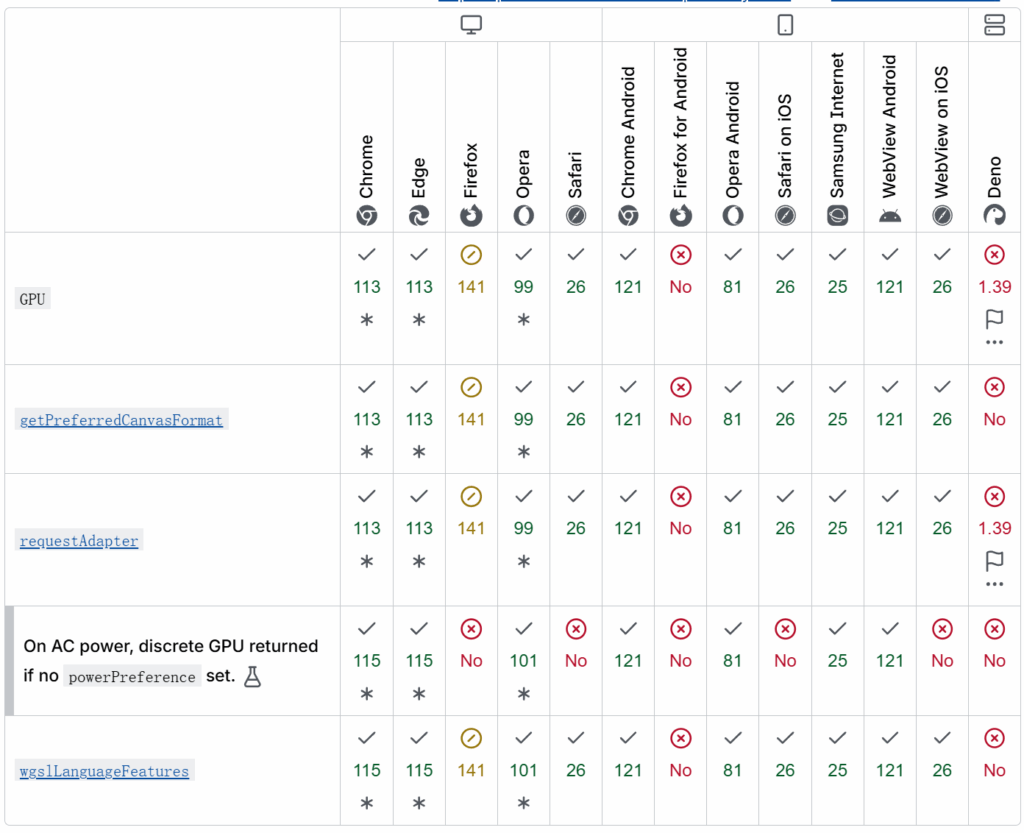Click the Edge column header label
This screenshot has height=833, width=1024.
[419, 178]
